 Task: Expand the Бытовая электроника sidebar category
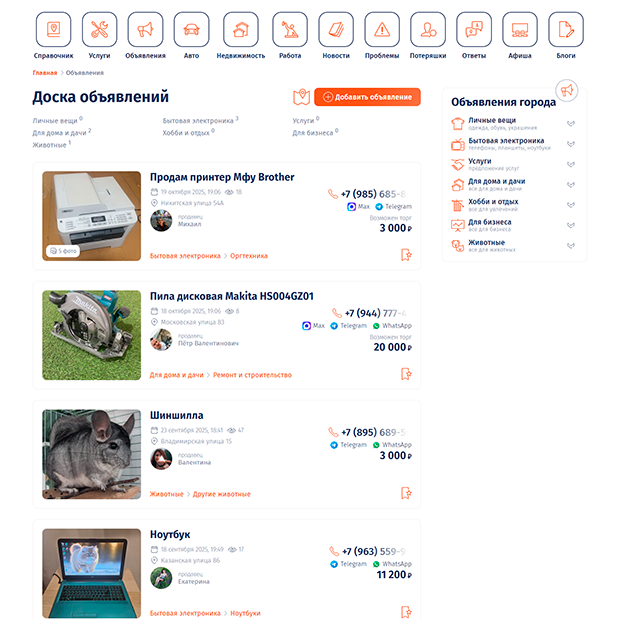(x=571, y=144)
